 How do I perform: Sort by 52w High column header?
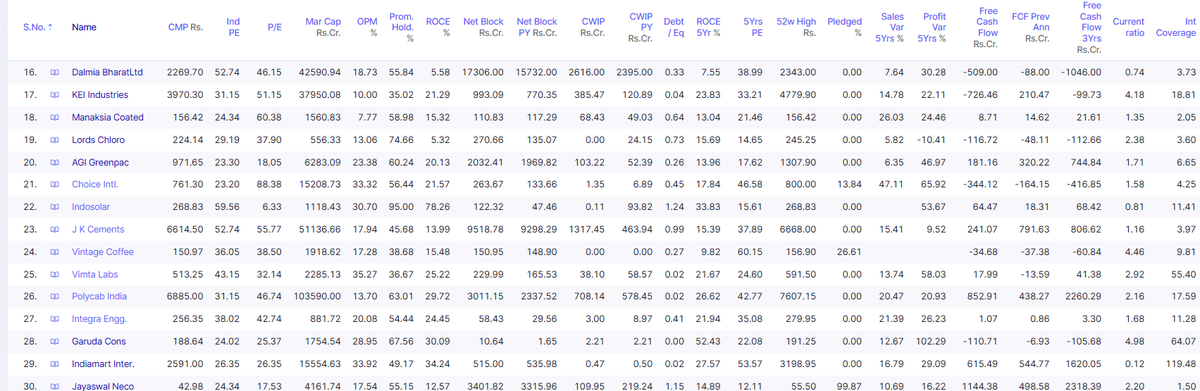point(797,27)
